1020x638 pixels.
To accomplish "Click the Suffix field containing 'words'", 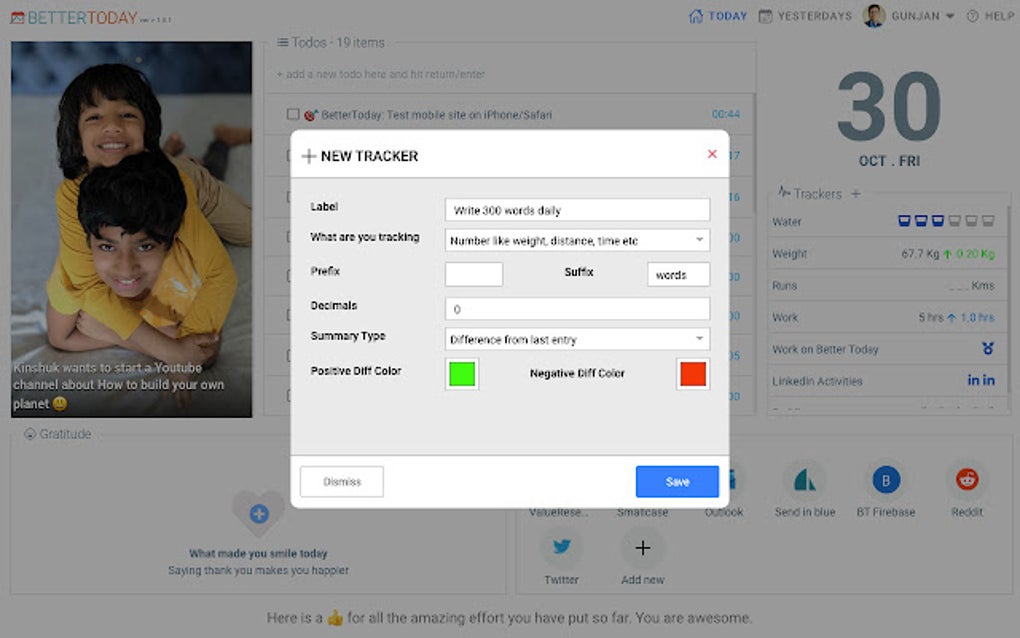I will coord(678,274).
